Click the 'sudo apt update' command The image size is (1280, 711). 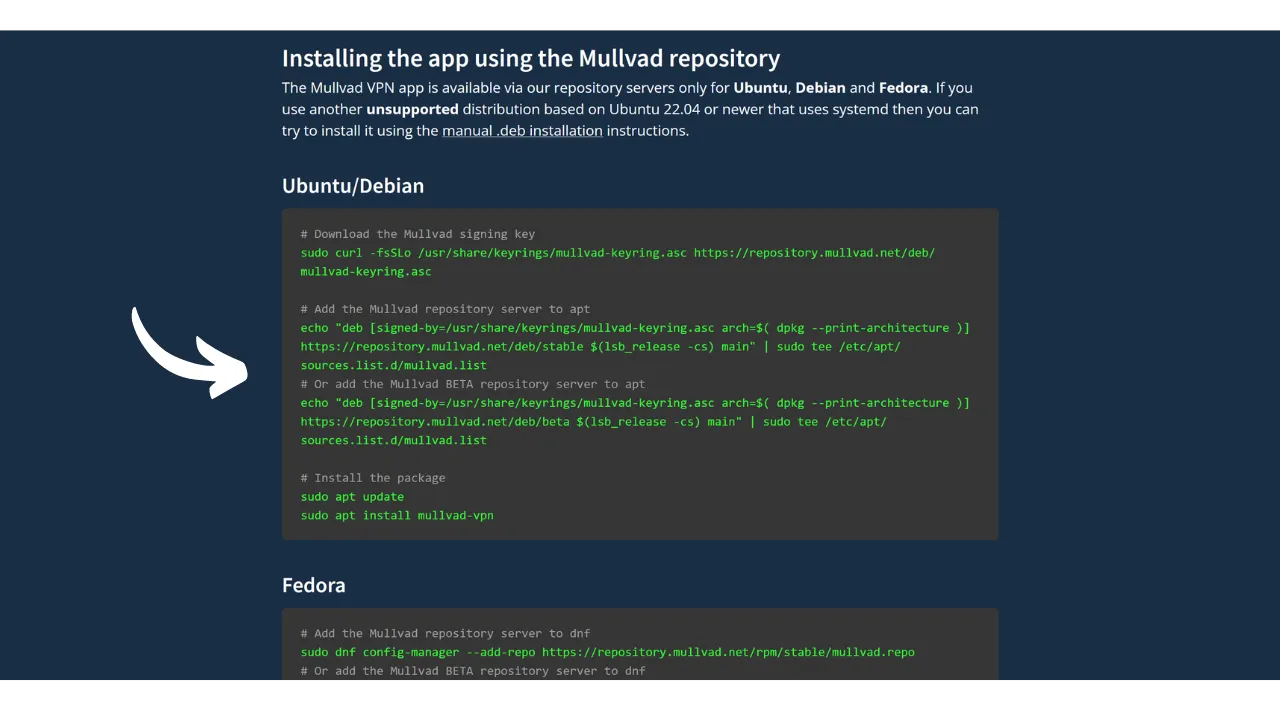[x=352, y=497]
